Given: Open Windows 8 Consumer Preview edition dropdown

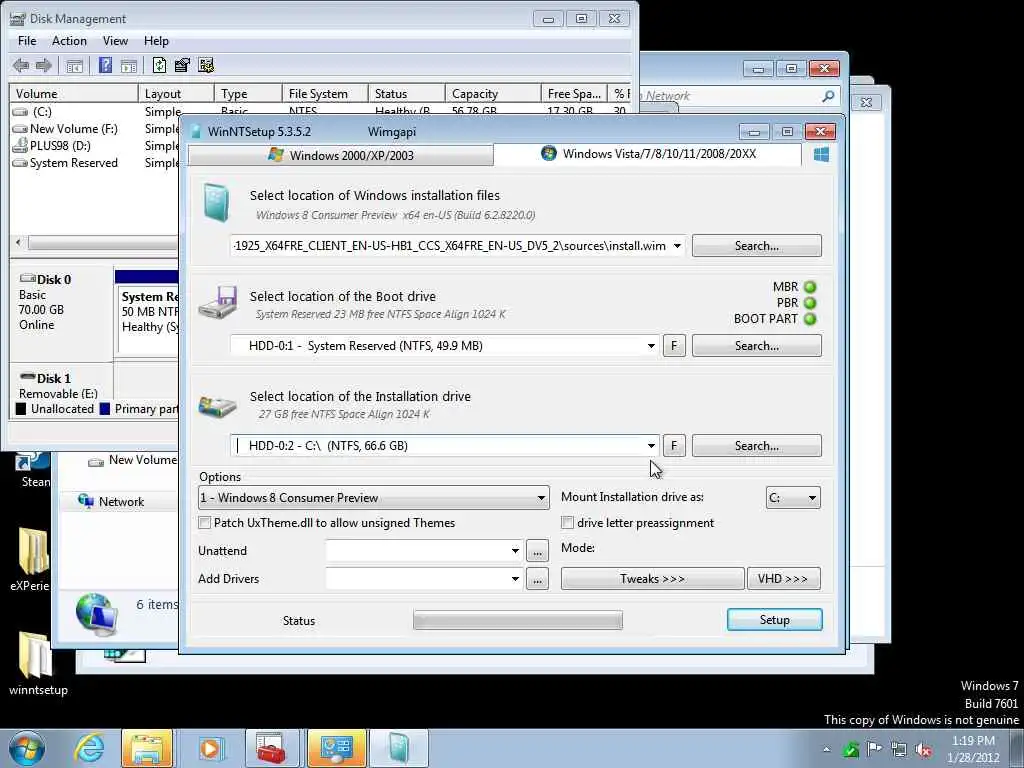Looking at the screenshot, I should (374, 498).
